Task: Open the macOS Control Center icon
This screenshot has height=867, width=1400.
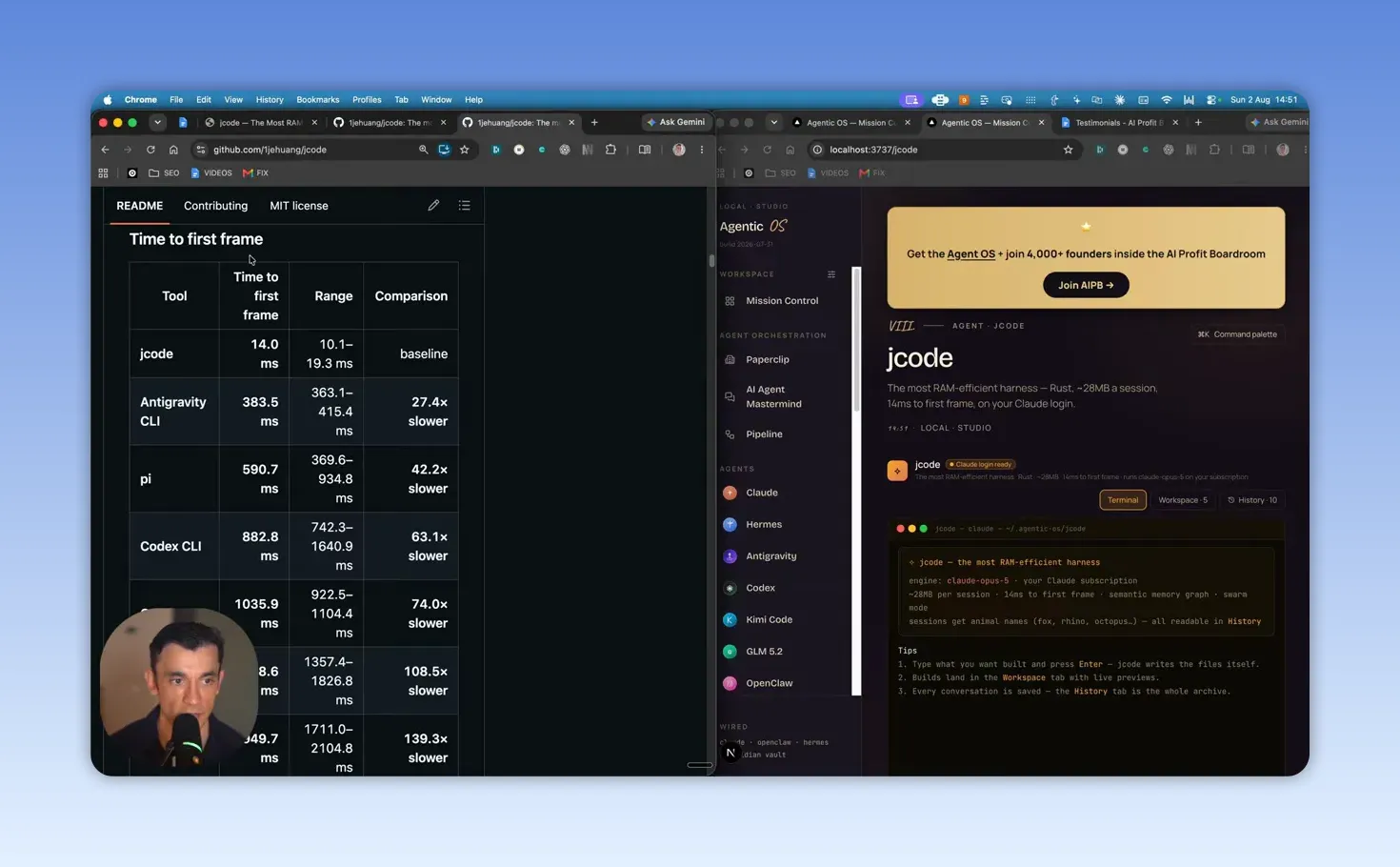Action: click(x=1211, y=99)
